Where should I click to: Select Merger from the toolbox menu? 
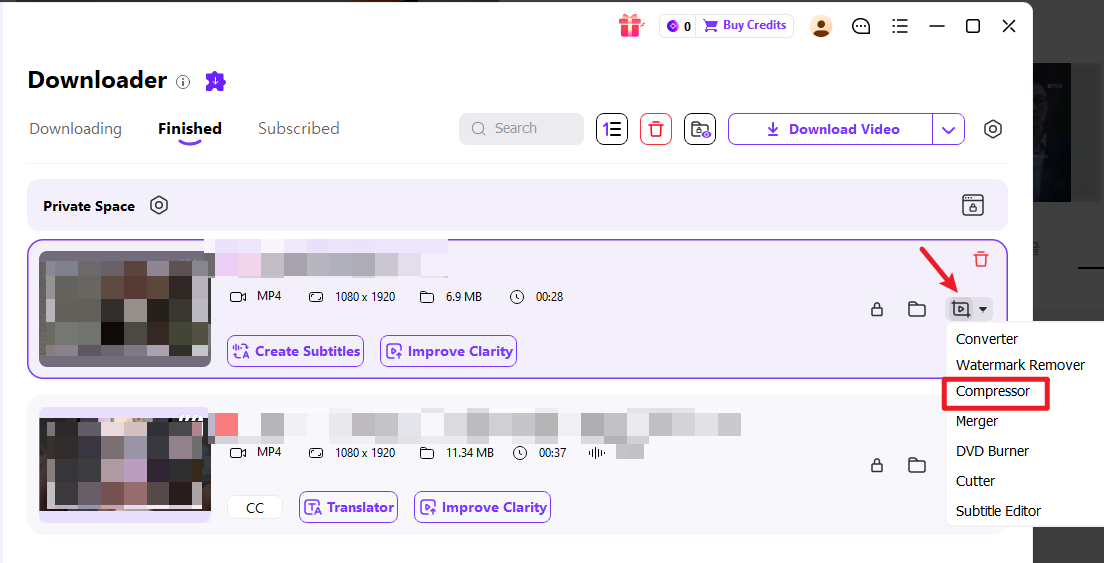[x=977, y=422]
